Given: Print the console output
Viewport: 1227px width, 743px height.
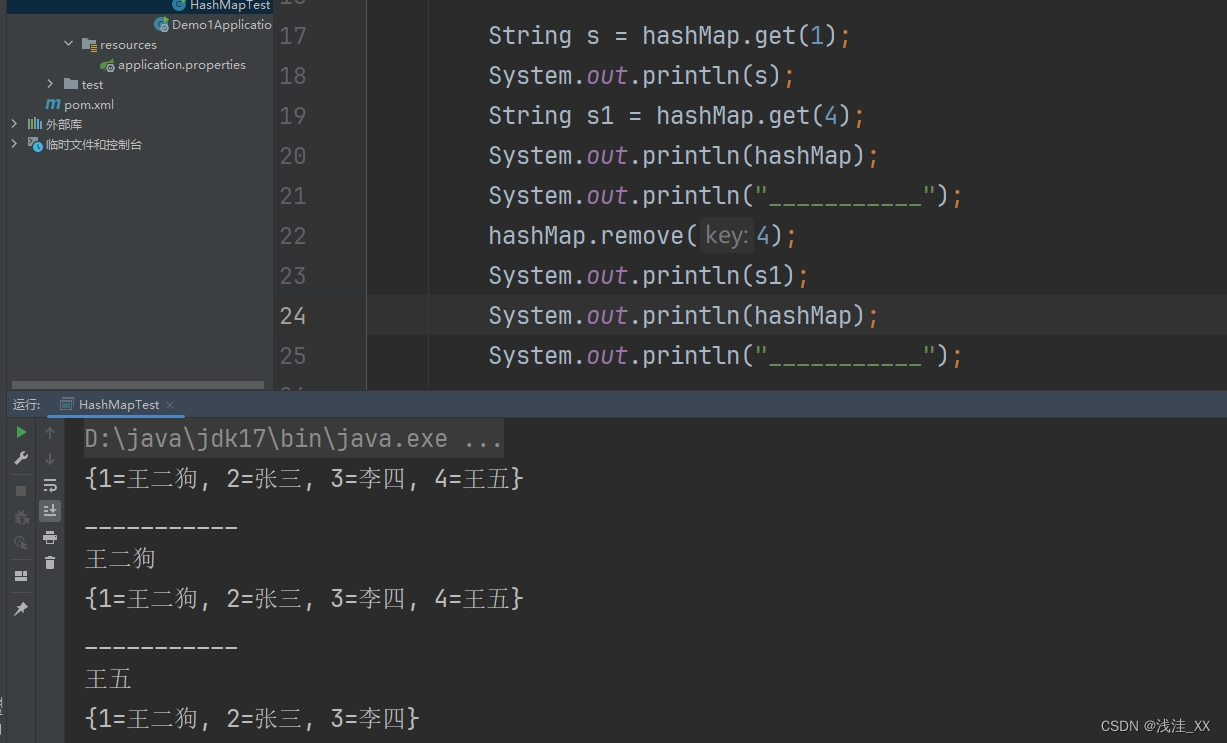Looking at the screenshot, I should coord(50,538).
